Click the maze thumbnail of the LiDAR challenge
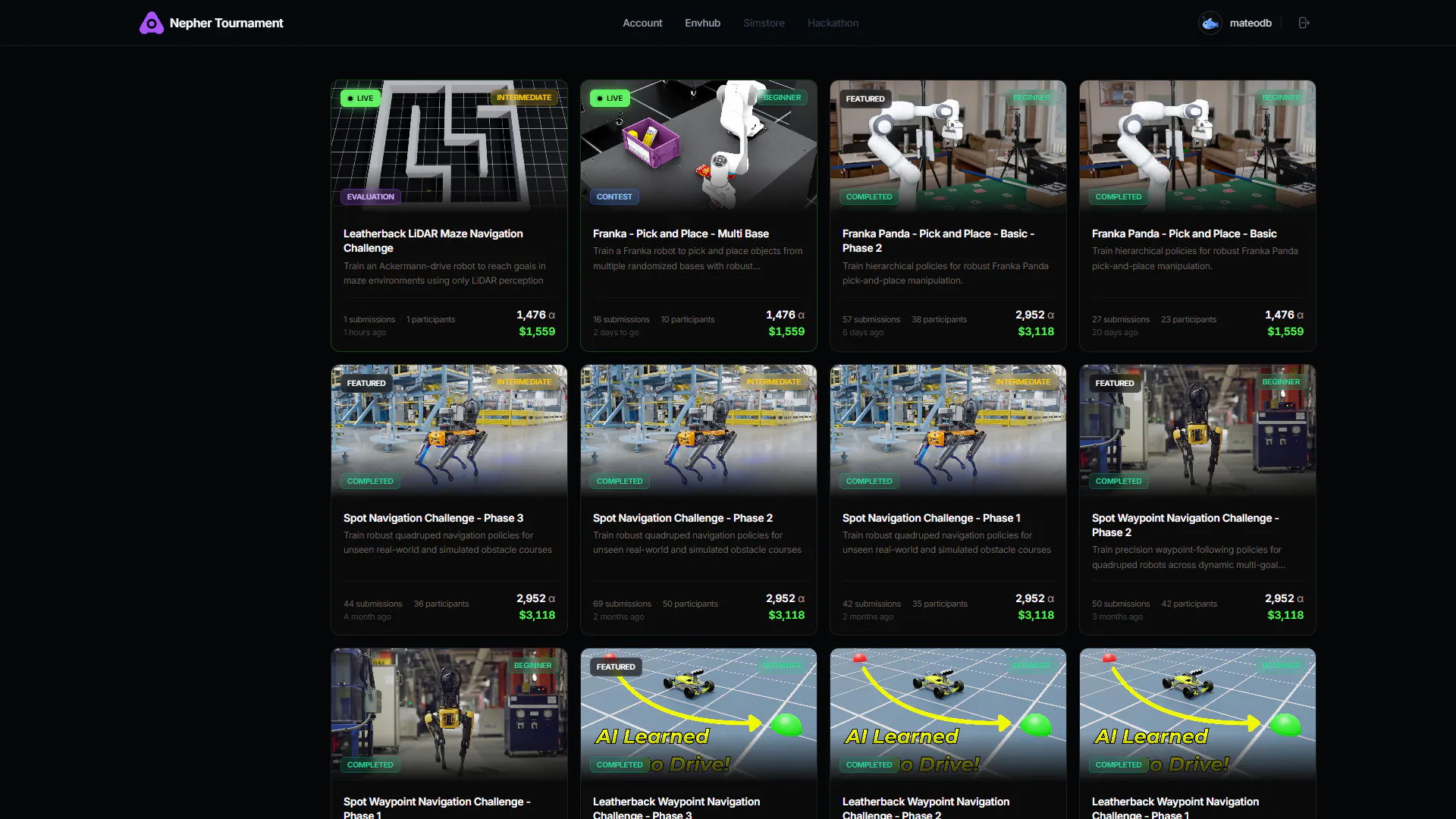Viewport: 1456px width, 819px height. (449, 146)
